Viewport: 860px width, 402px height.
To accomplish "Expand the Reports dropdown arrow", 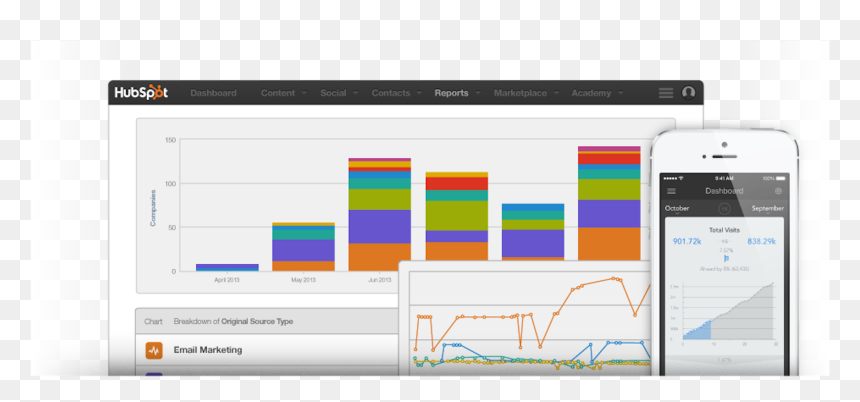I will pos(478,93).
